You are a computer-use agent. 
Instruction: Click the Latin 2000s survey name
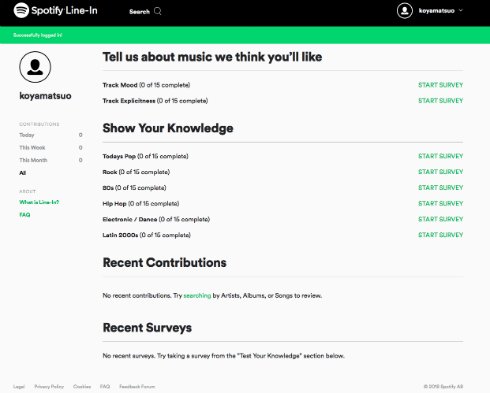point(120,235)
